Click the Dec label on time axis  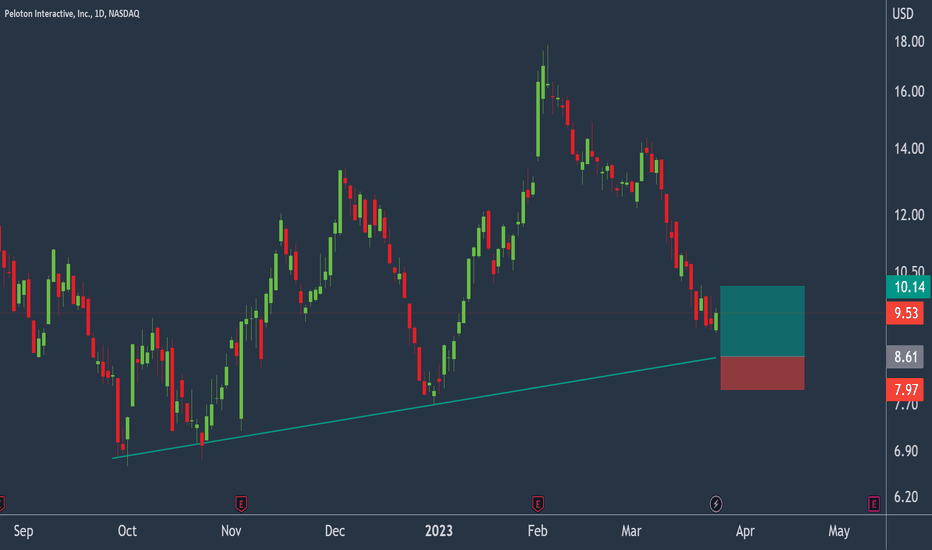(x=335, y=531)
